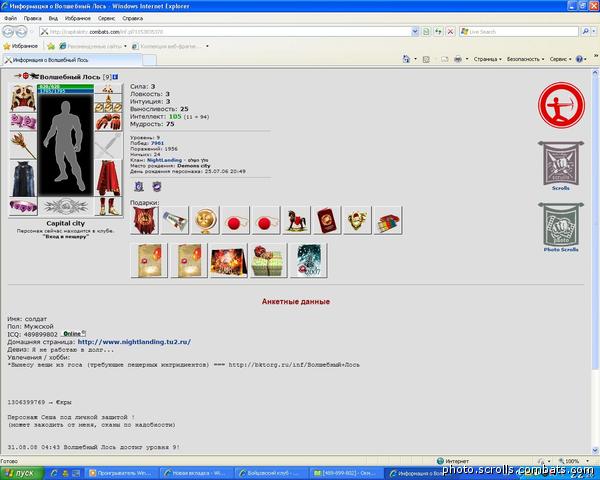Click the info icon next to character name

coord(115,77)
